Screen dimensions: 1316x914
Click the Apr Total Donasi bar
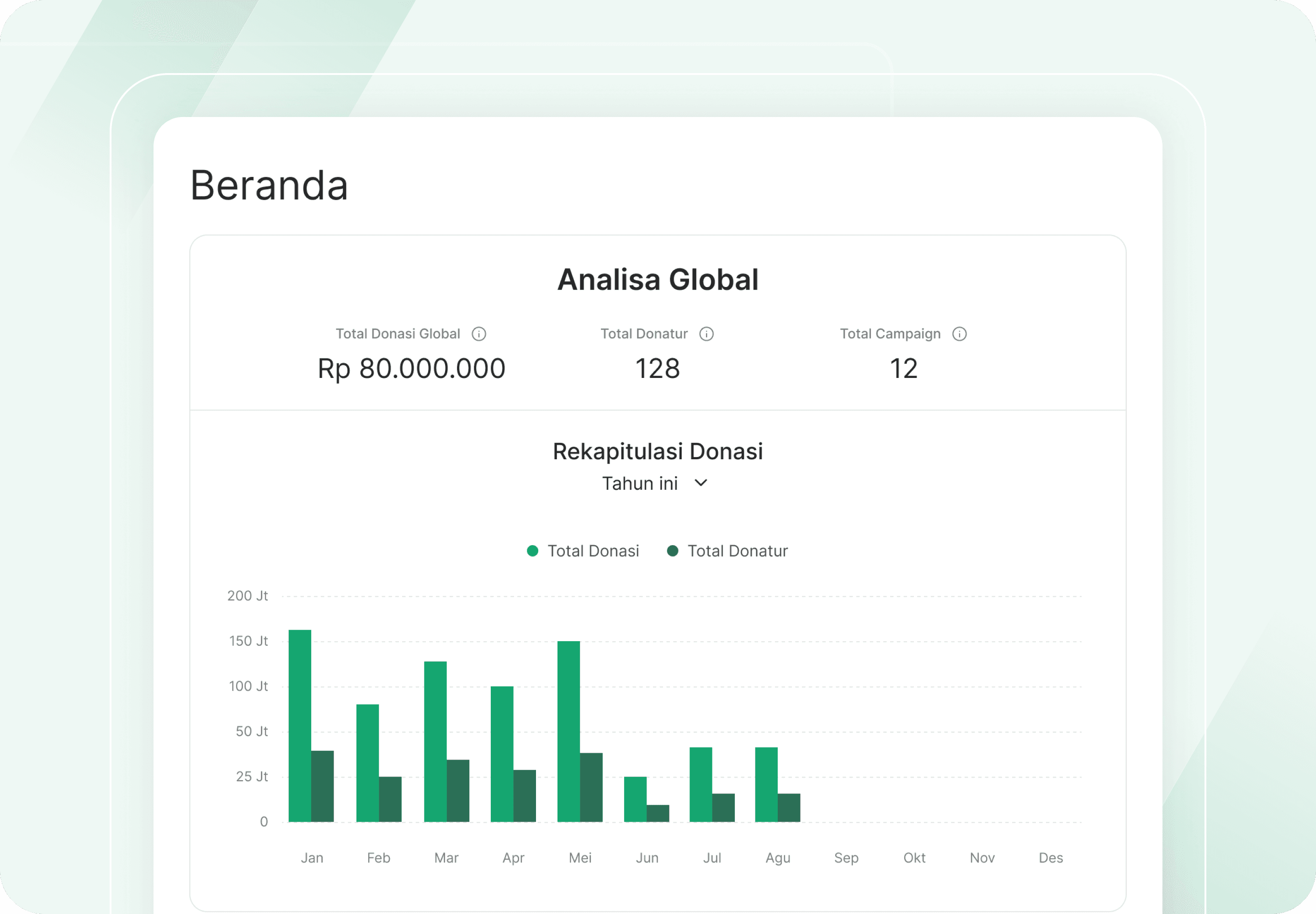(x=502, y=754)
